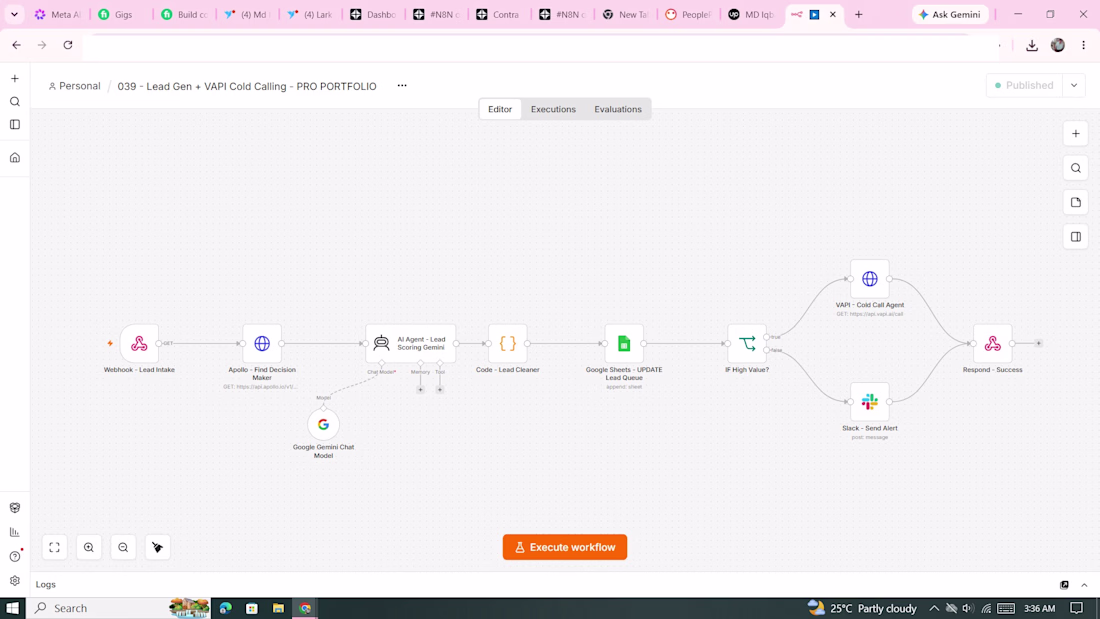This screenshot has width=1100, height=619.
Task: Expand the dropdown arrow beside Published
Action: pyautogui.click(x=1074, y=86)
